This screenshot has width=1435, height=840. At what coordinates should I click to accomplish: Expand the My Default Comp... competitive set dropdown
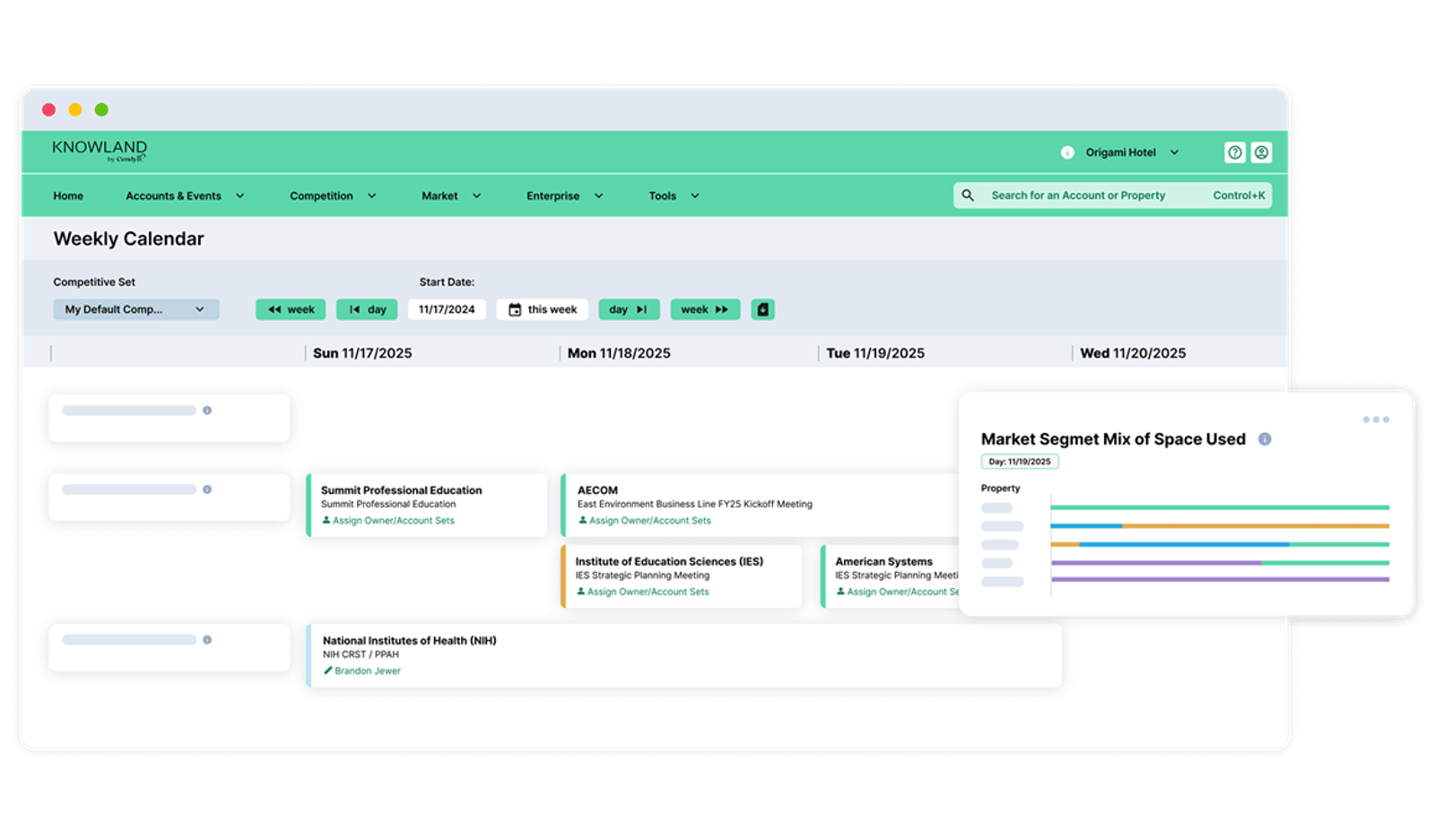[x=136, y=309]
